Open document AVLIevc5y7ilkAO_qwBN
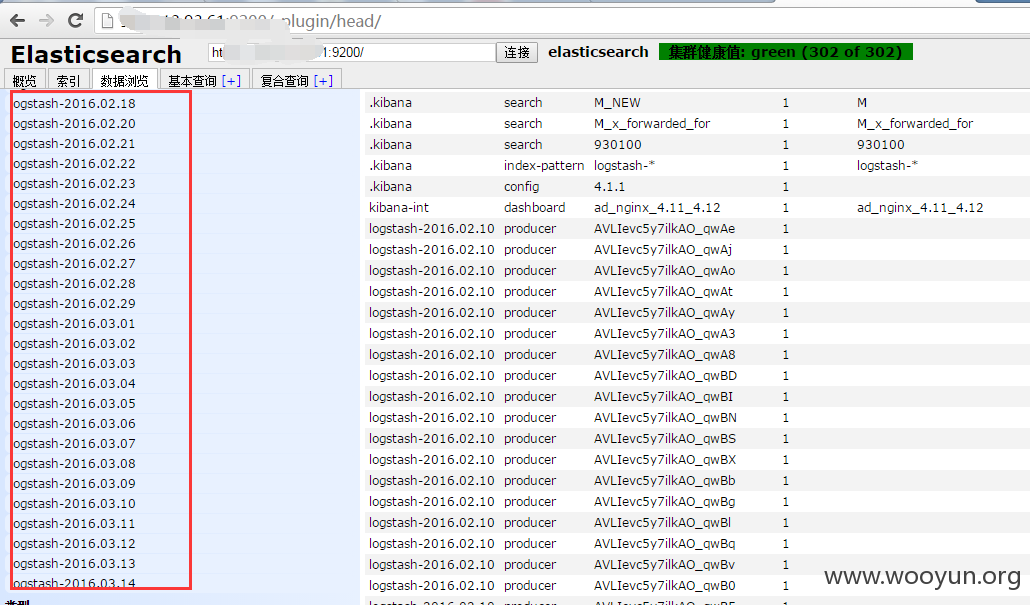The width and height of the screenshot is (1030, 605). pos(698,418)
